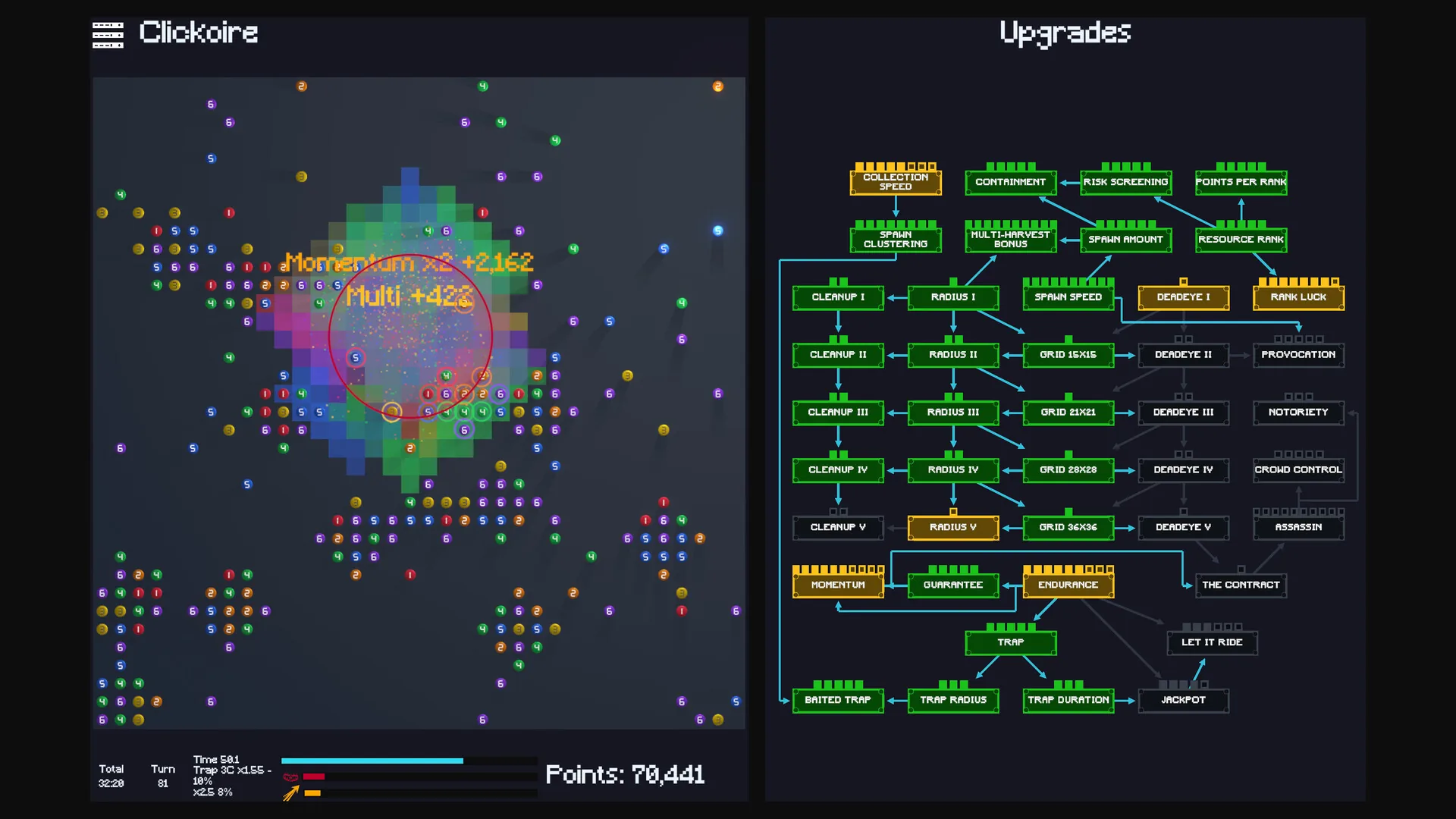Screen dimensions: 1456x819
Task: Buy the Radius V upgrade
Action: (953, 527)
